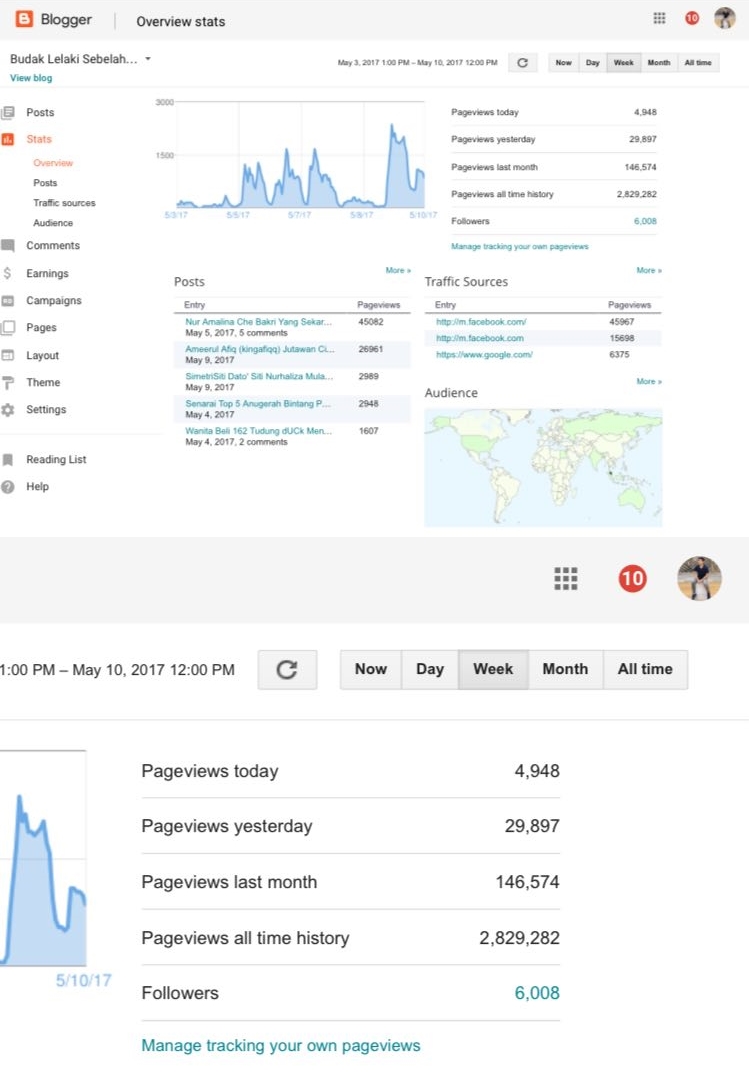Open Theme via the paint roller icon
Image resolution: width=749 pixels, height=1073 pixels.
[8, 383]
